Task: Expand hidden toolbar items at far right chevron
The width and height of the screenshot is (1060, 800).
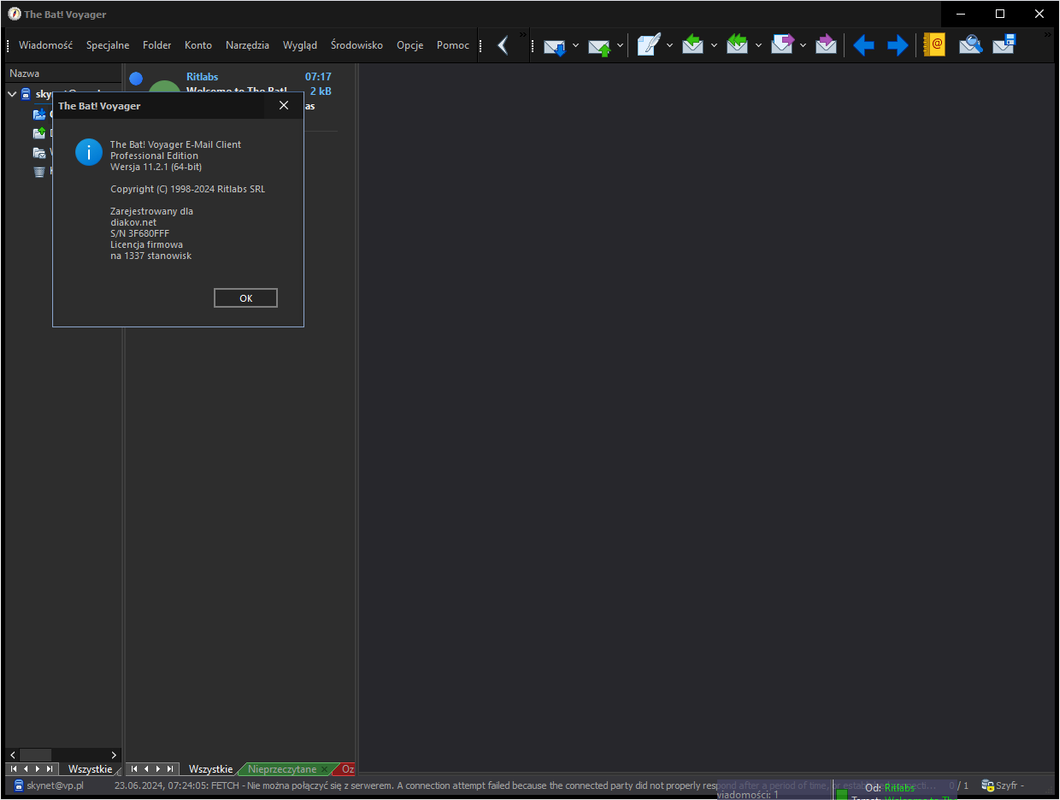Action: (x=1049, y=34)
